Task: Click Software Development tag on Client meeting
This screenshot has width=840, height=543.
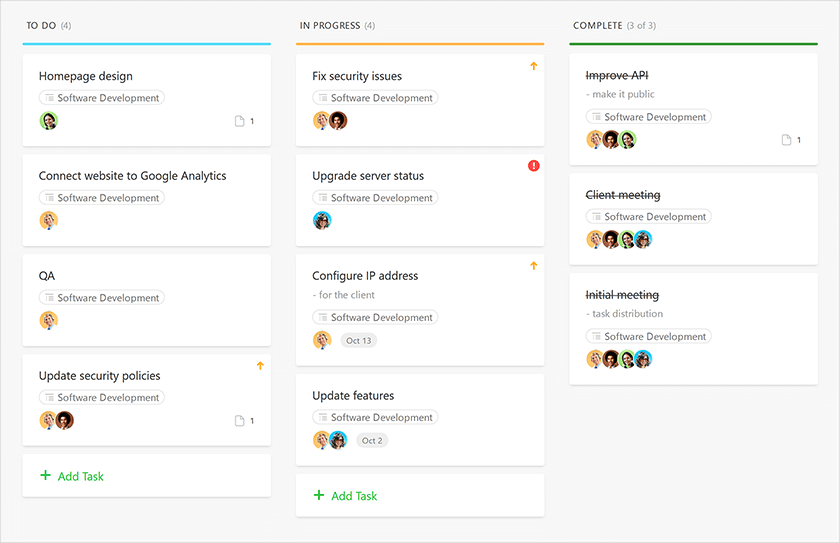Action: tap(649, 216)
